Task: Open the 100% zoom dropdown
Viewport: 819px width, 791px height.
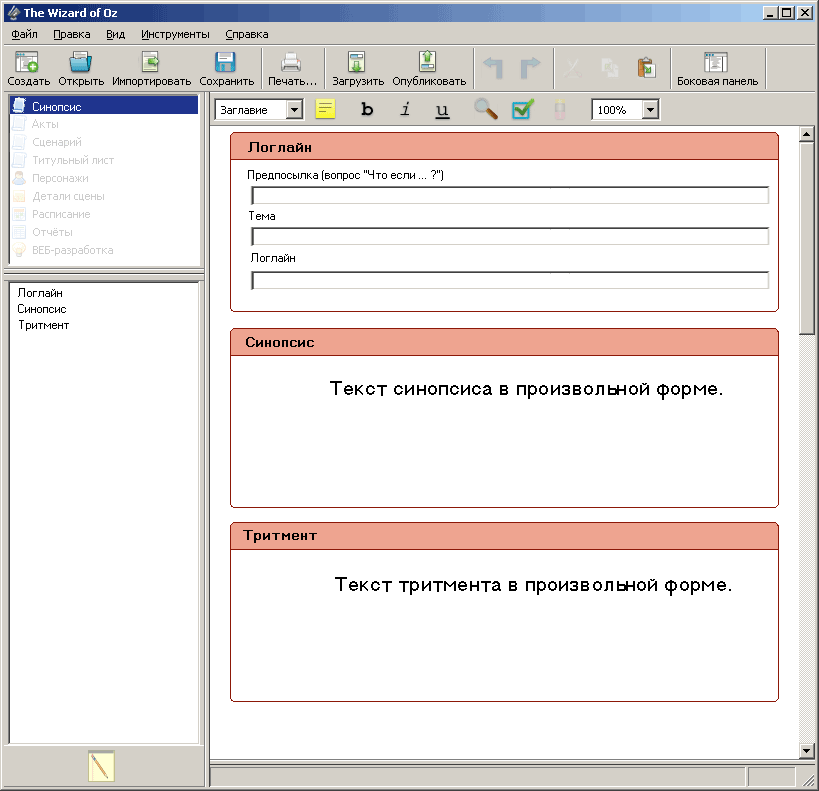Action: pyautogui.click(x=650, y=110)
